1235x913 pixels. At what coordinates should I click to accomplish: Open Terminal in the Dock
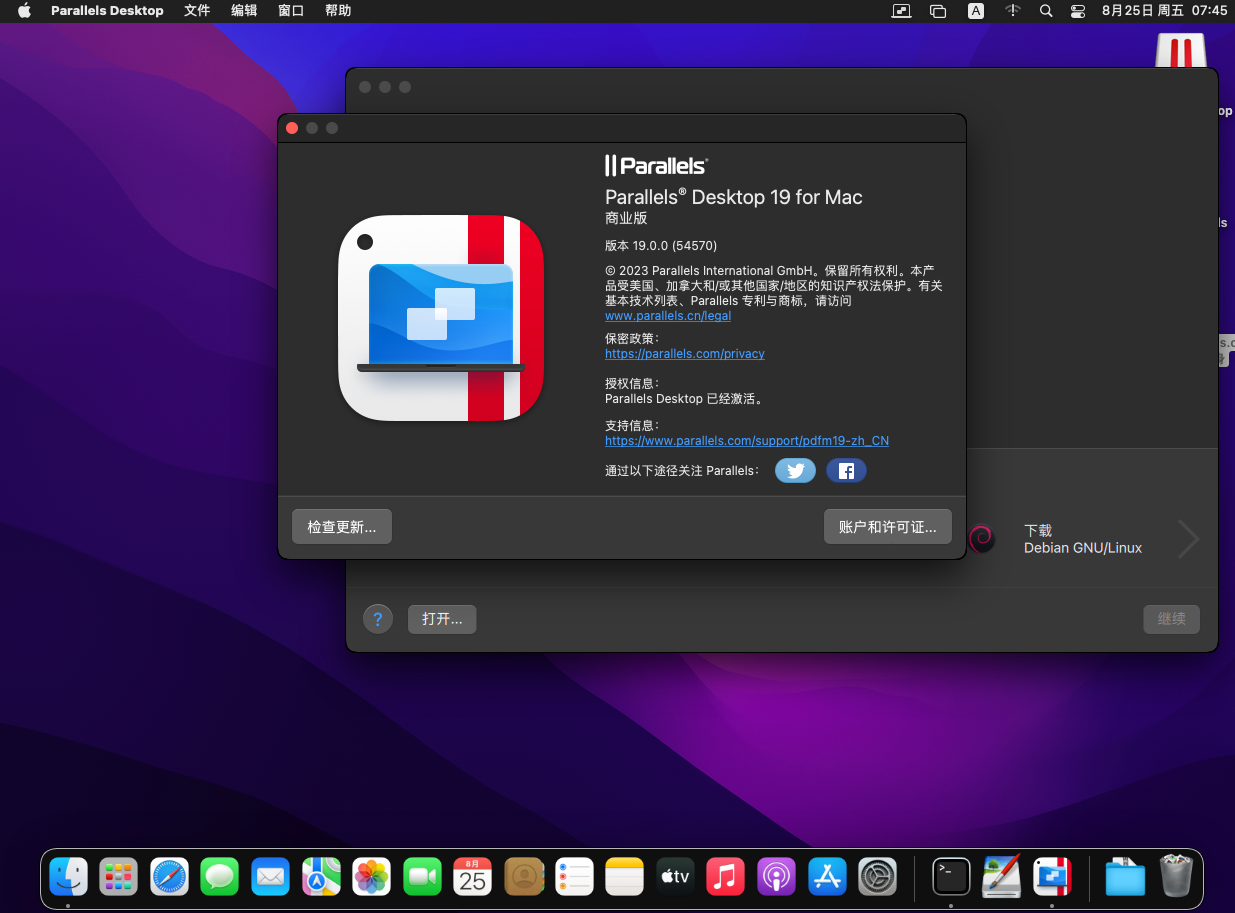click(950, 877)
